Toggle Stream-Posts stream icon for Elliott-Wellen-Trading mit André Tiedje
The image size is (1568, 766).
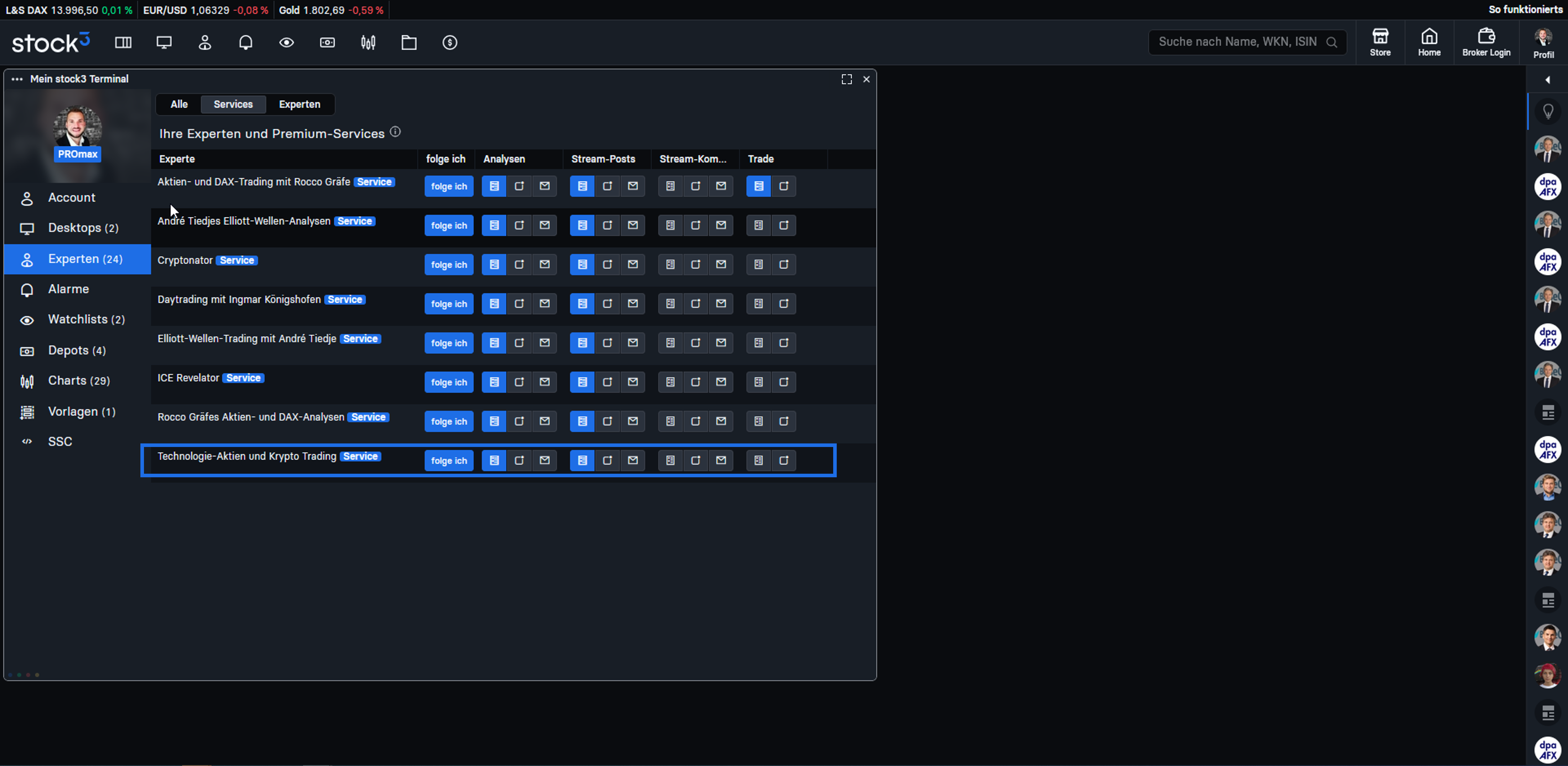582,343
